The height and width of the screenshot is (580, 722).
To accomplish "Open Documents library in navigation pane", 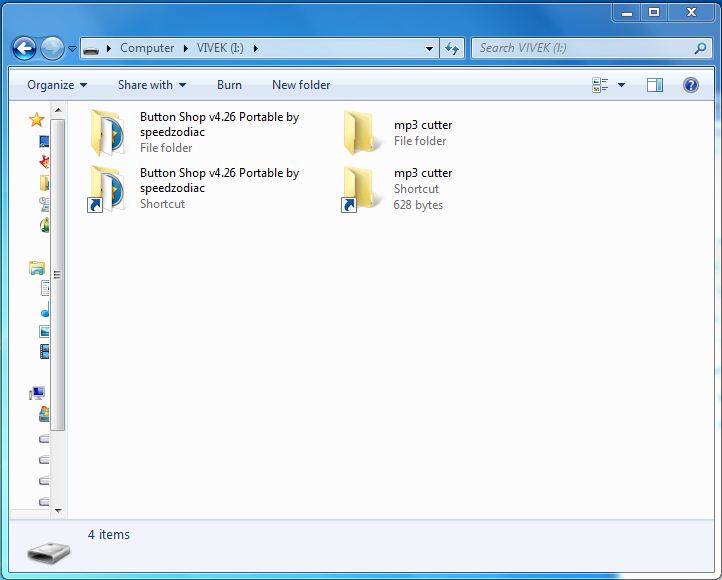I will tap(45, 288).
